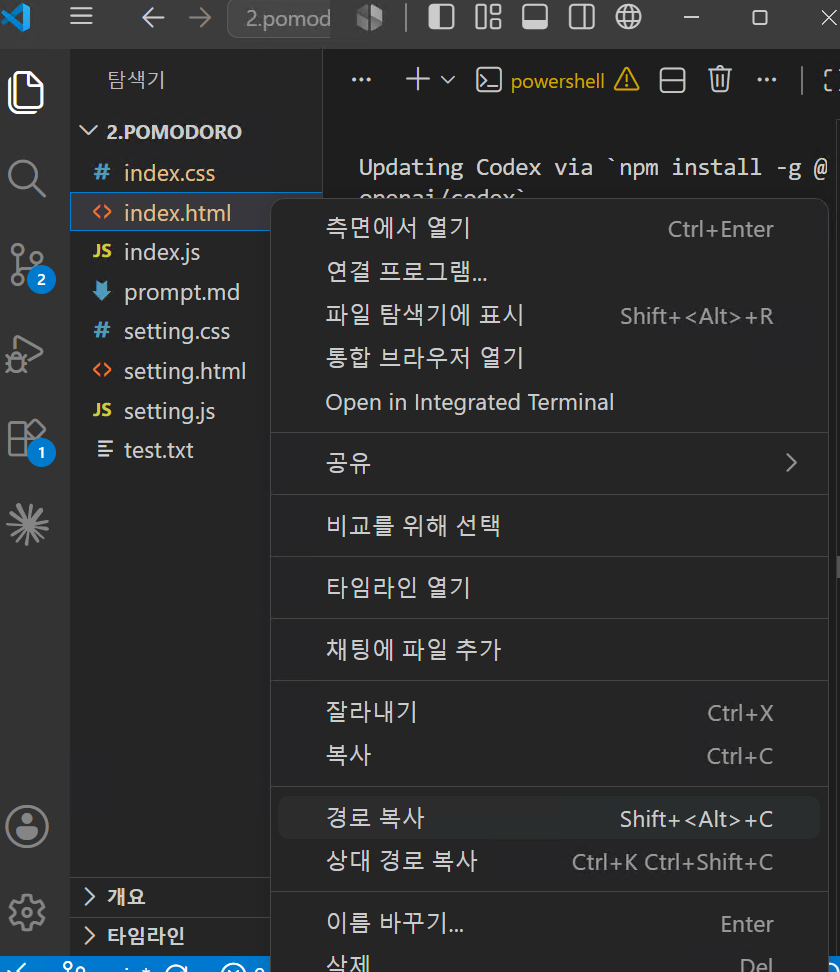Kill the terminal with the trash icon
This screenshot has width=840, height=972.
click(x=720, y=79)
